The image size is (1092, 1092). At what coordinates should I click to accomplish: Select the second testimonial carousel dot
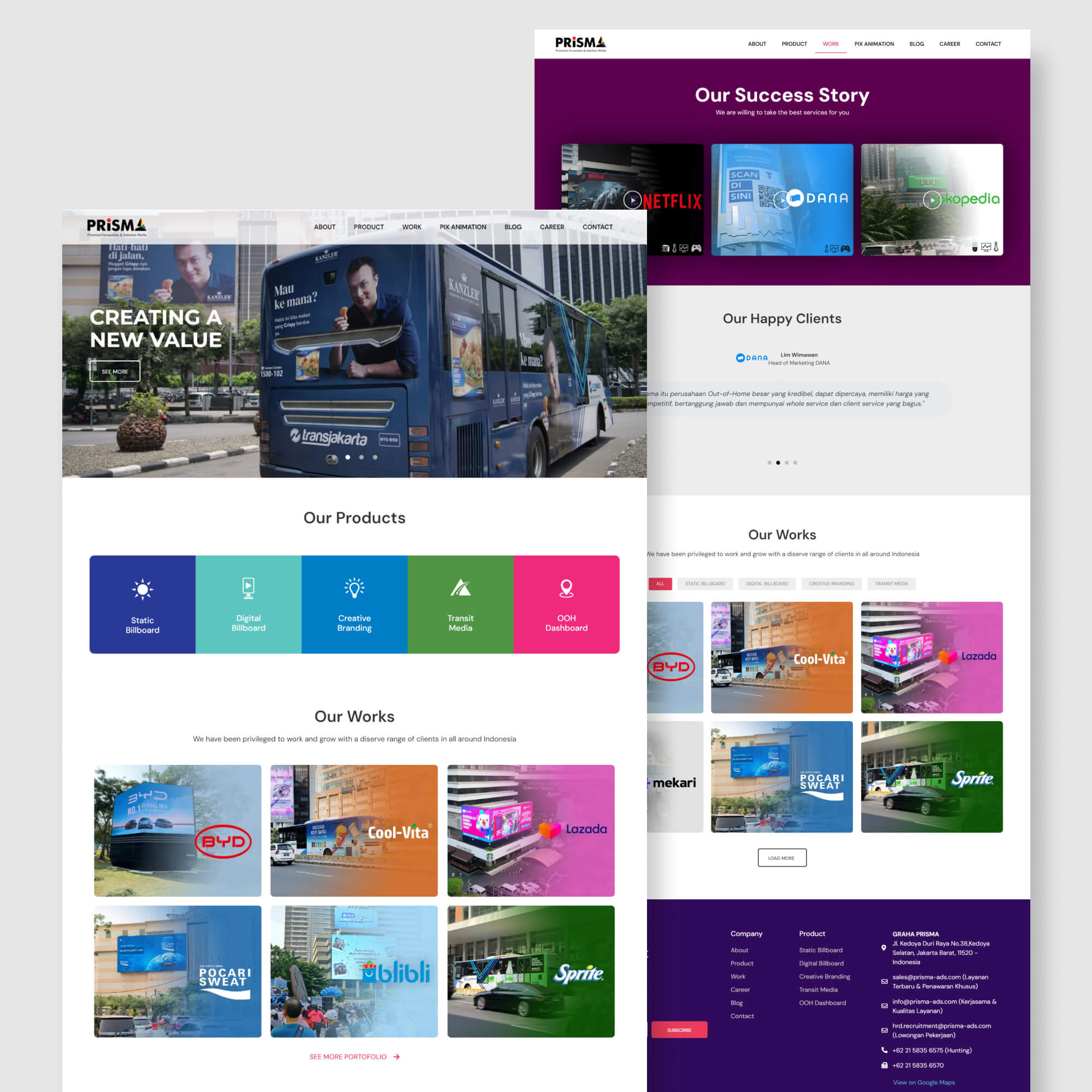click(778, 462)
